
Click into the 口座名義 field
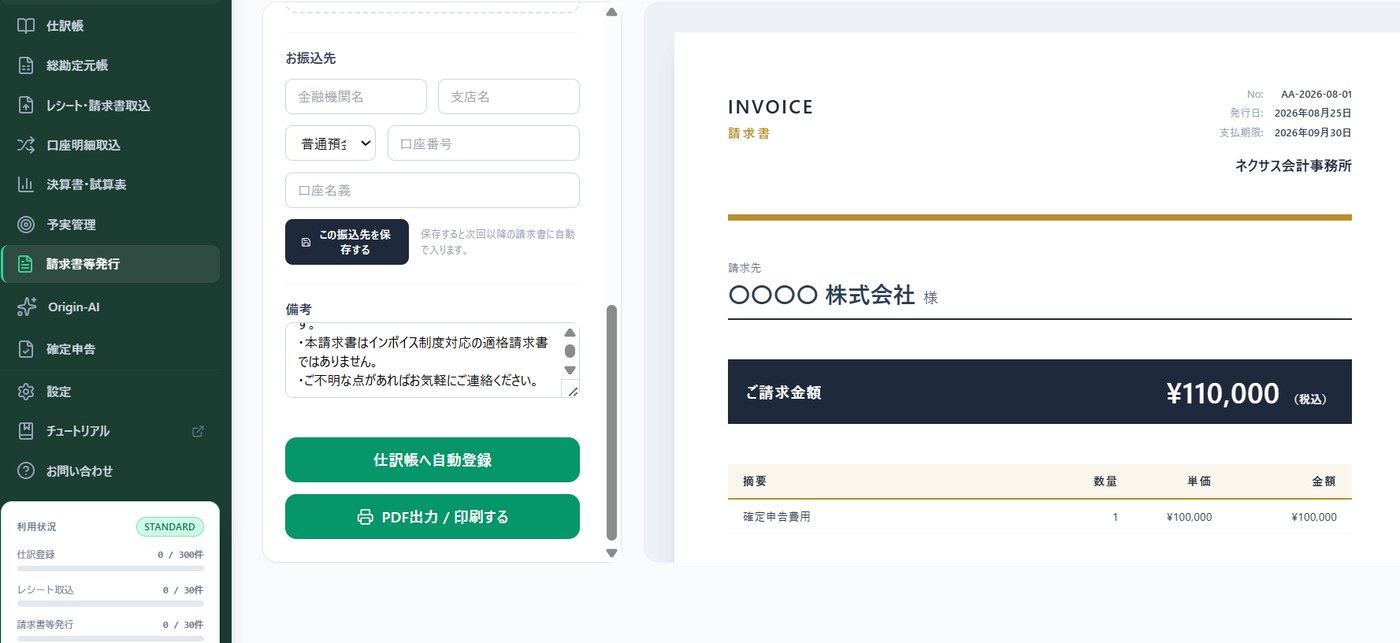coord(432,190)
